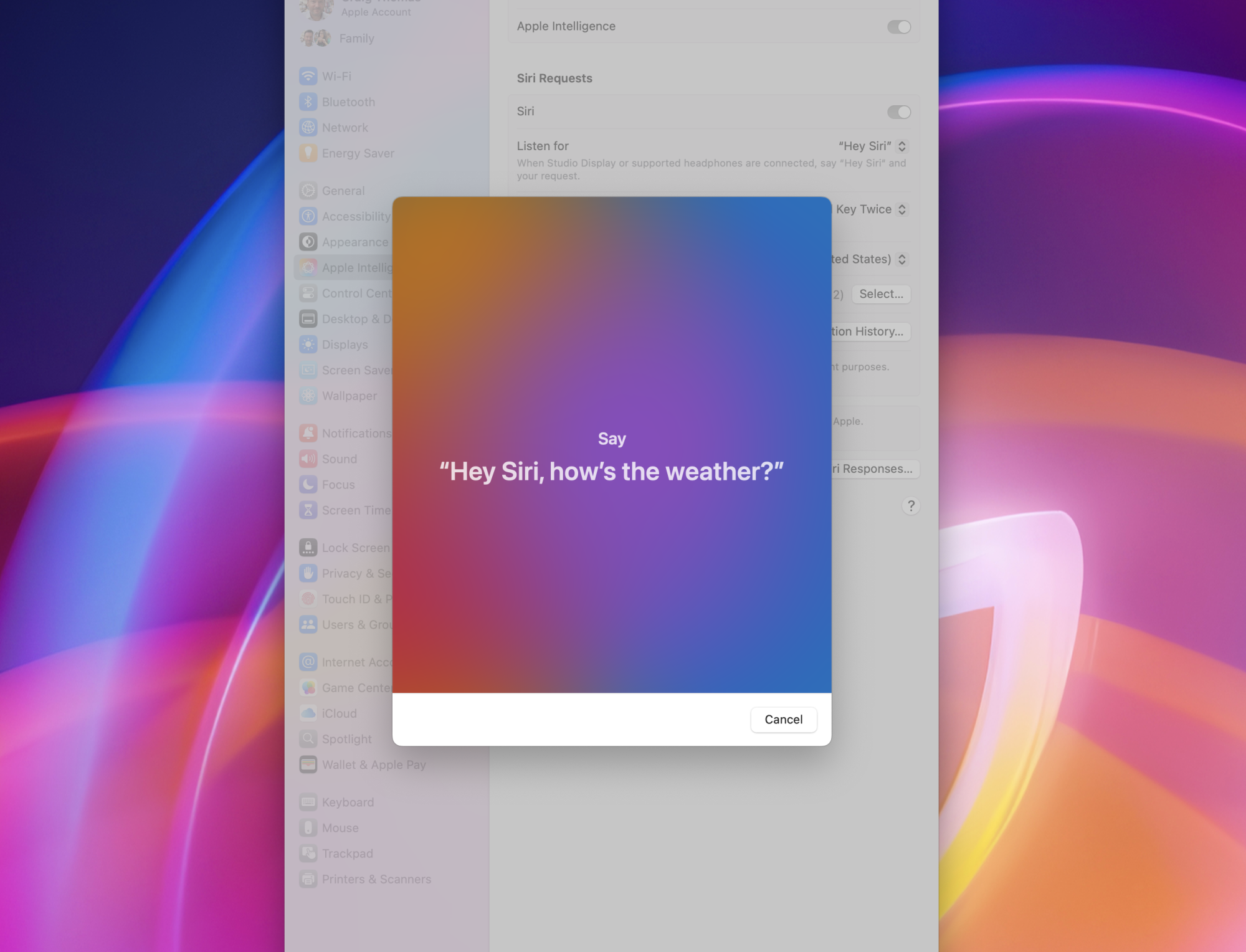
Task: Select the Focus moon icon
Action: [308, 484]
